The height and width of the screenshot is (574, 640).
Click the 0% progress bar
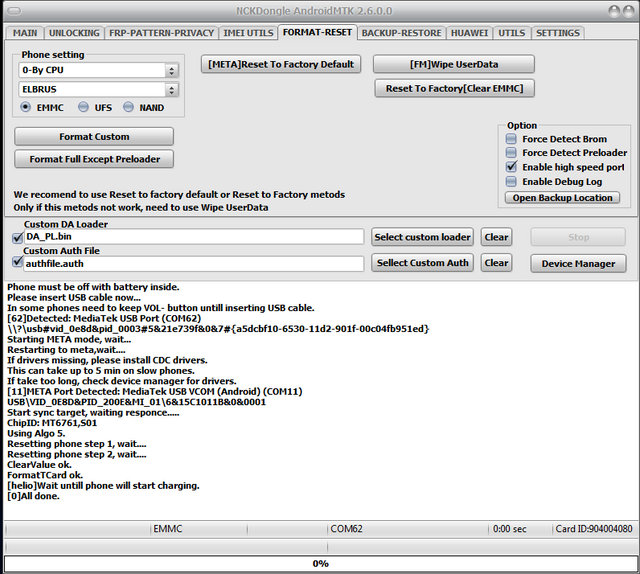(x=320, y=564)
